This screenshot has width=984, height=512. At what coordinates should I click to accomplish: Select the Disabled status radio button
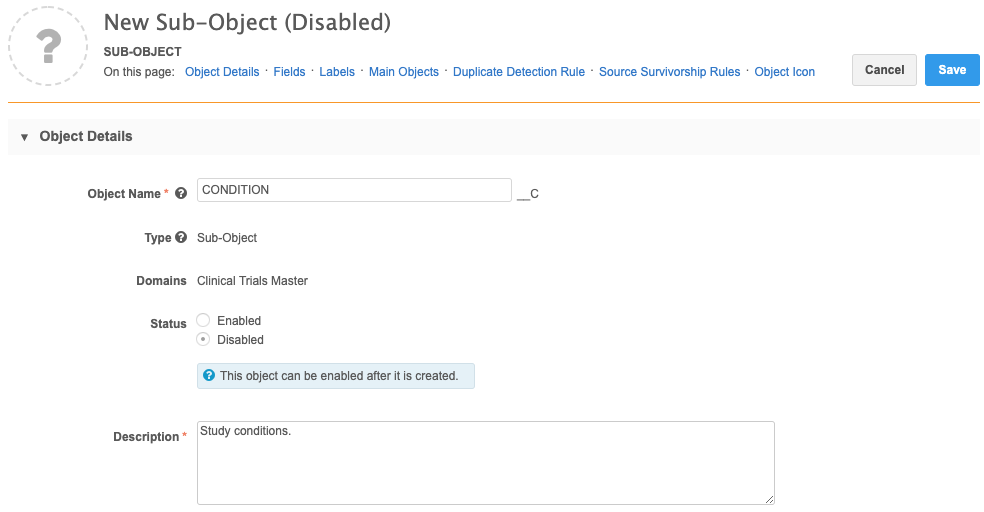[x=204, y=340]
